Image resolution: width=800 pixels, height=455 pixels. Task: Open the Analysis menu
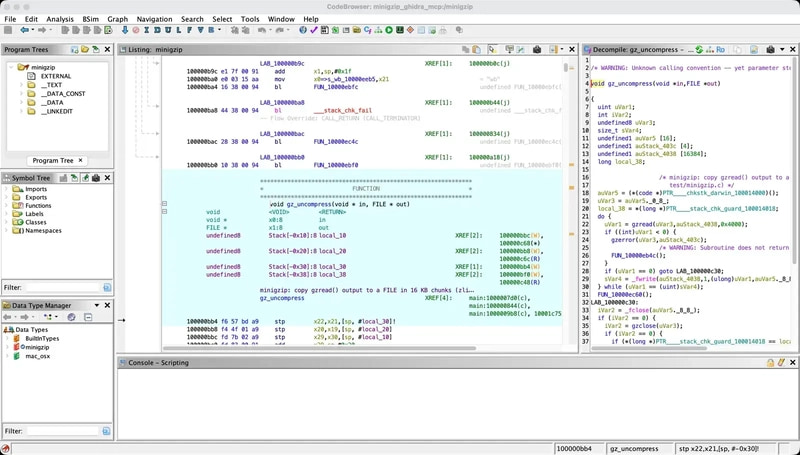coord(60,19)
